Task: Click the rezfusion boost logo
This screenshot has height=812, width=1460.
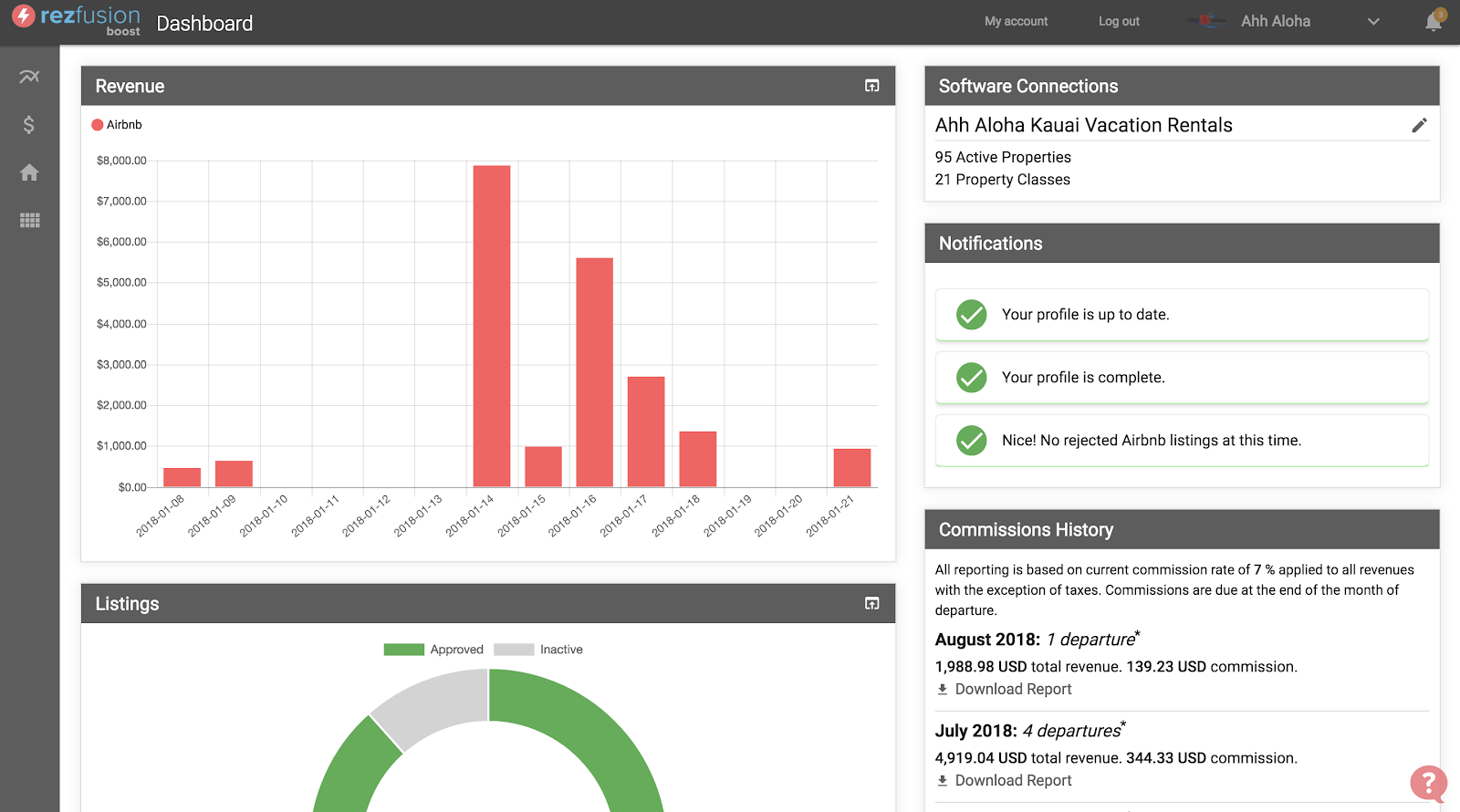Action: pos(77,20)
